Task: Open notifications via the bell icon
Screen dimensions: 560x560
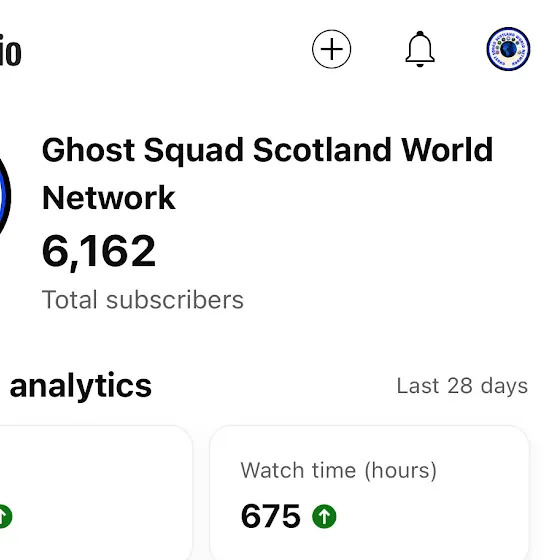Action: coord(420,49)
